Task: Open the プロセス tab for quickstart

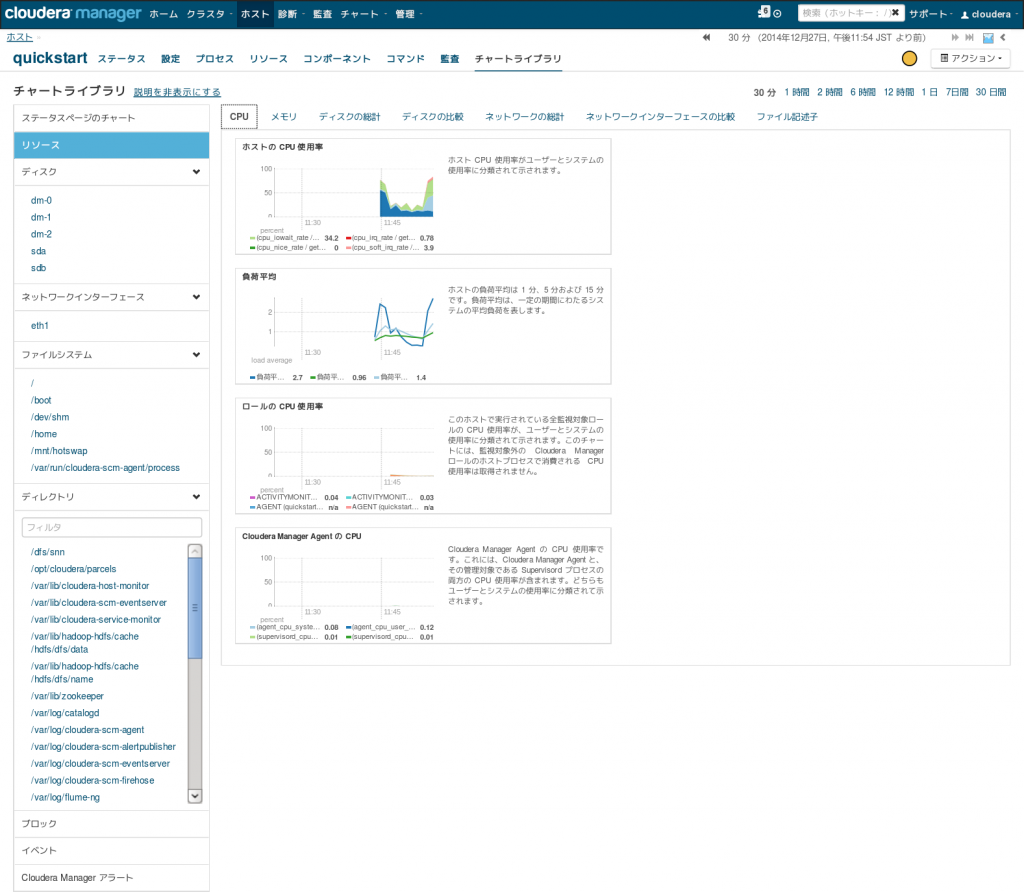Action: [x=215, y=59]
